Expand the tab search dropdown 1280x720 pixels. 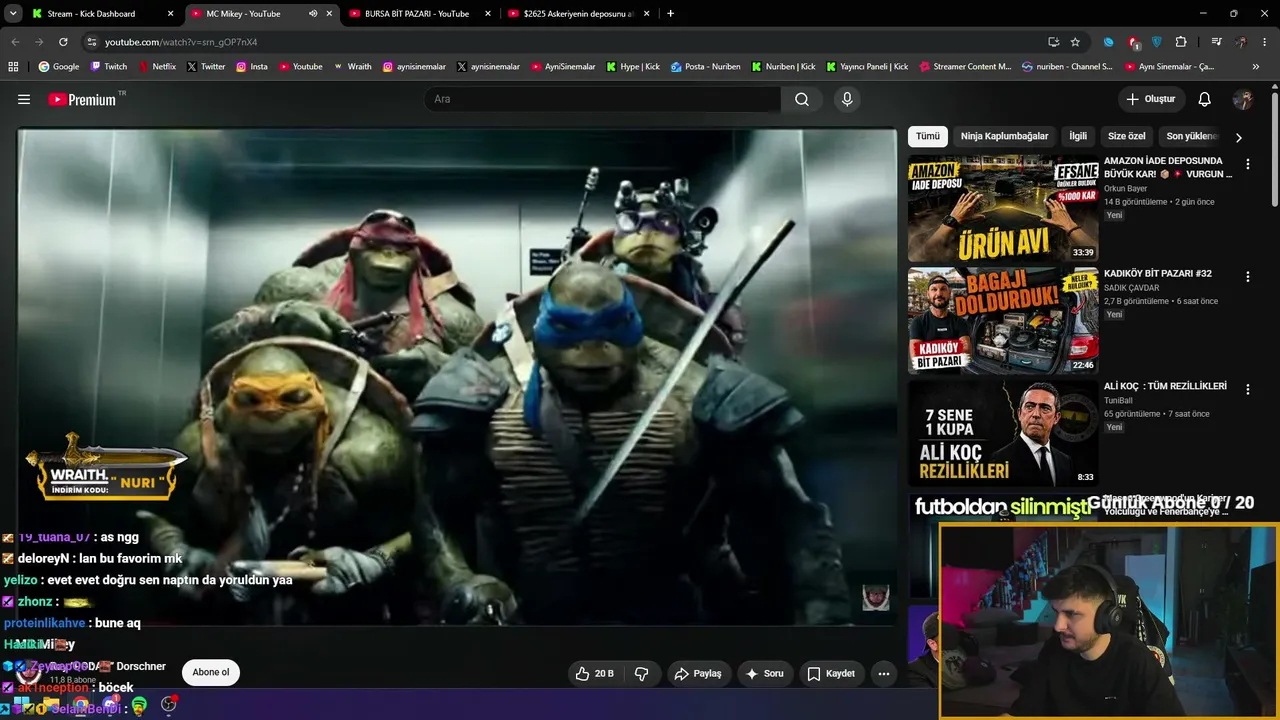tap(15, 13)
